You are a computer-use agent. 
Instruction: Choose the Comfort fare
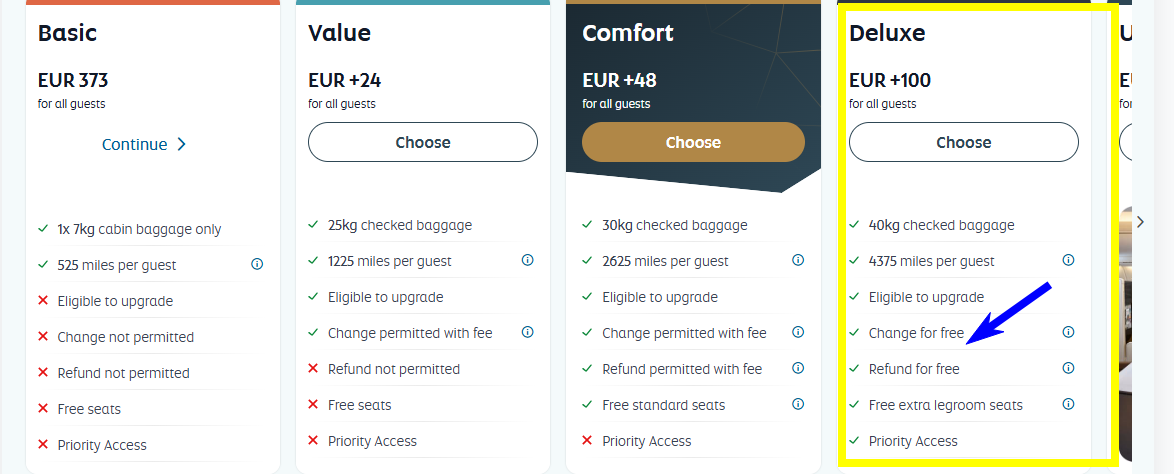[x=693, y=142]
